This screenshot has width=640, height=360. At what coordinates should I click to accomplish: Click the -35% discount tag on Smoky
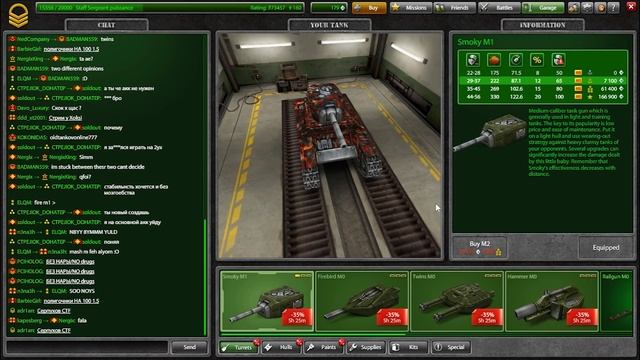[297, 317]
